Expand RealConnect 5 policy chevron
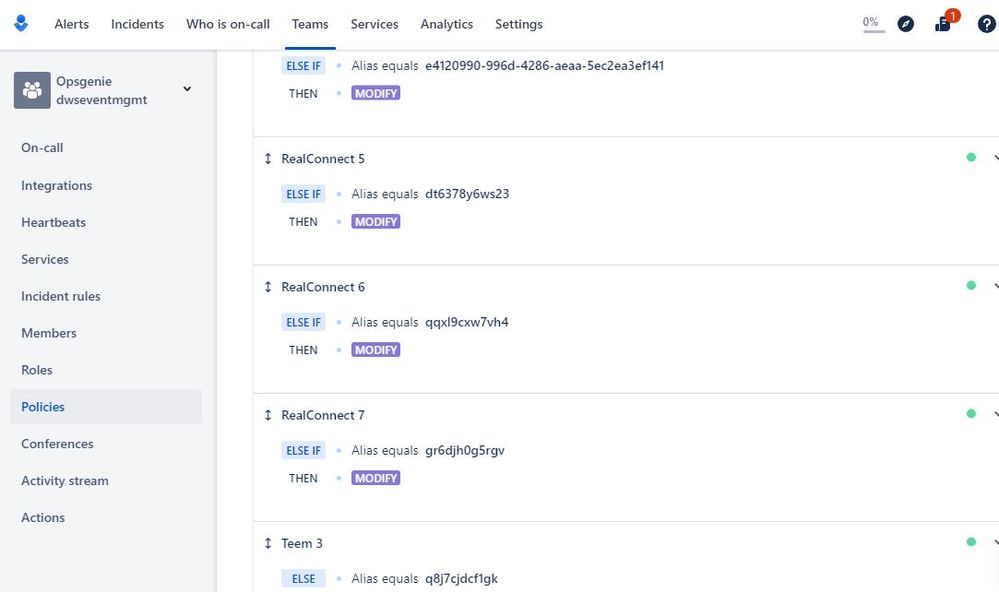The image size is (999, 592). tap(995, 157)
